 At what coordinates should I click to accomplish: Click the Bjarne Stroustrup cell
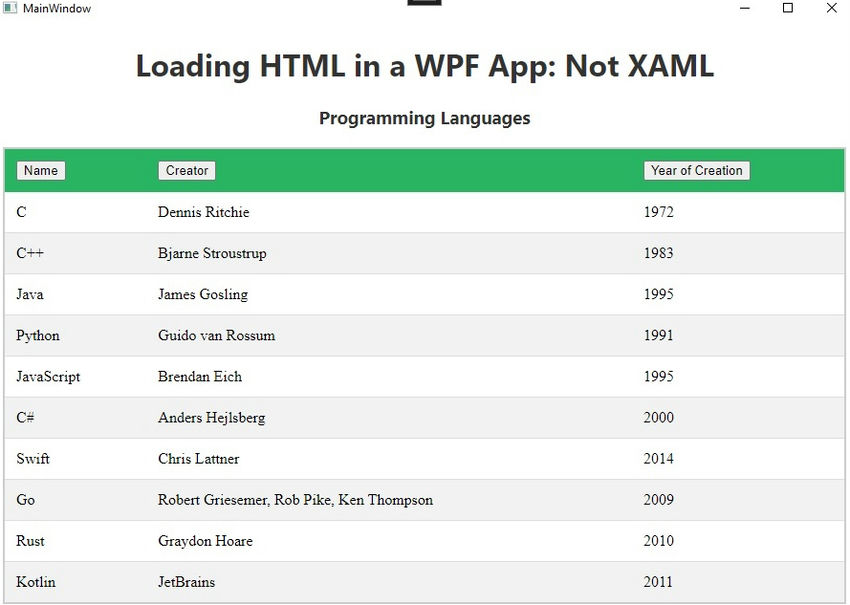pos(211,253)
